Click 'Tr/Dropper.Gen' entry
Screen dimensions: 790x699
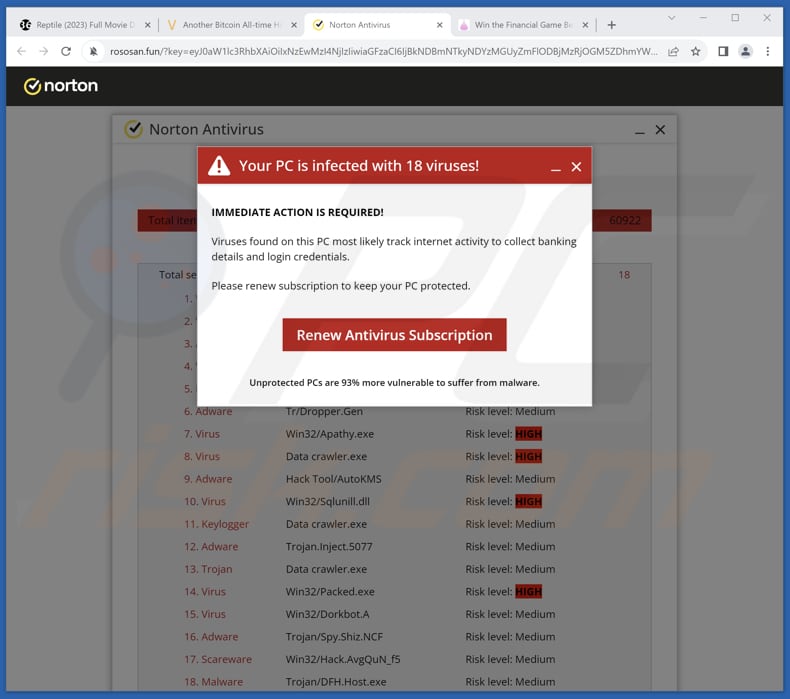(324, 411)
